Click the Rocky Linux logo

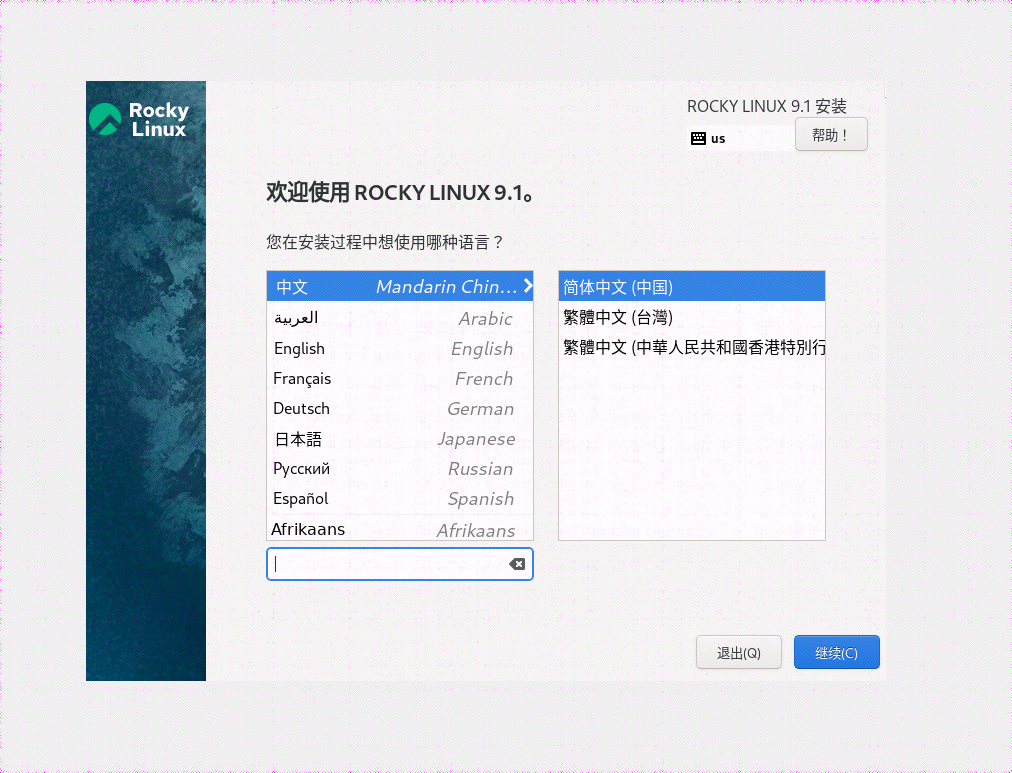click(139, 120)
